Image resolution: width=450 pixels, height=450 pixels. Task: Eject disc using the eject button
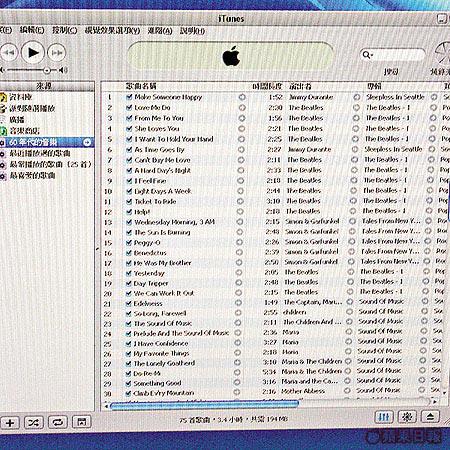coord(430,417)
